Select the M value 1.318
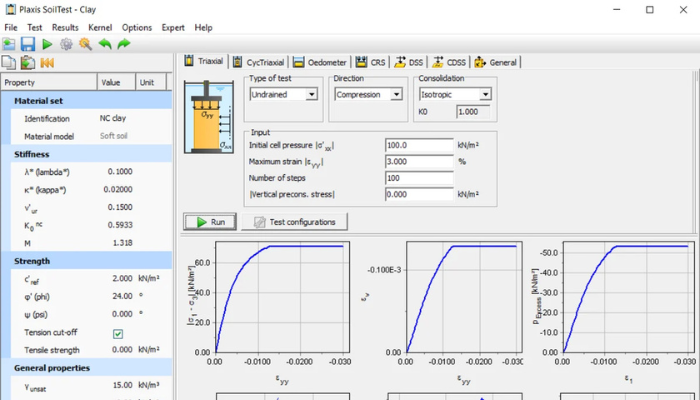 click(x=123, y=243)
